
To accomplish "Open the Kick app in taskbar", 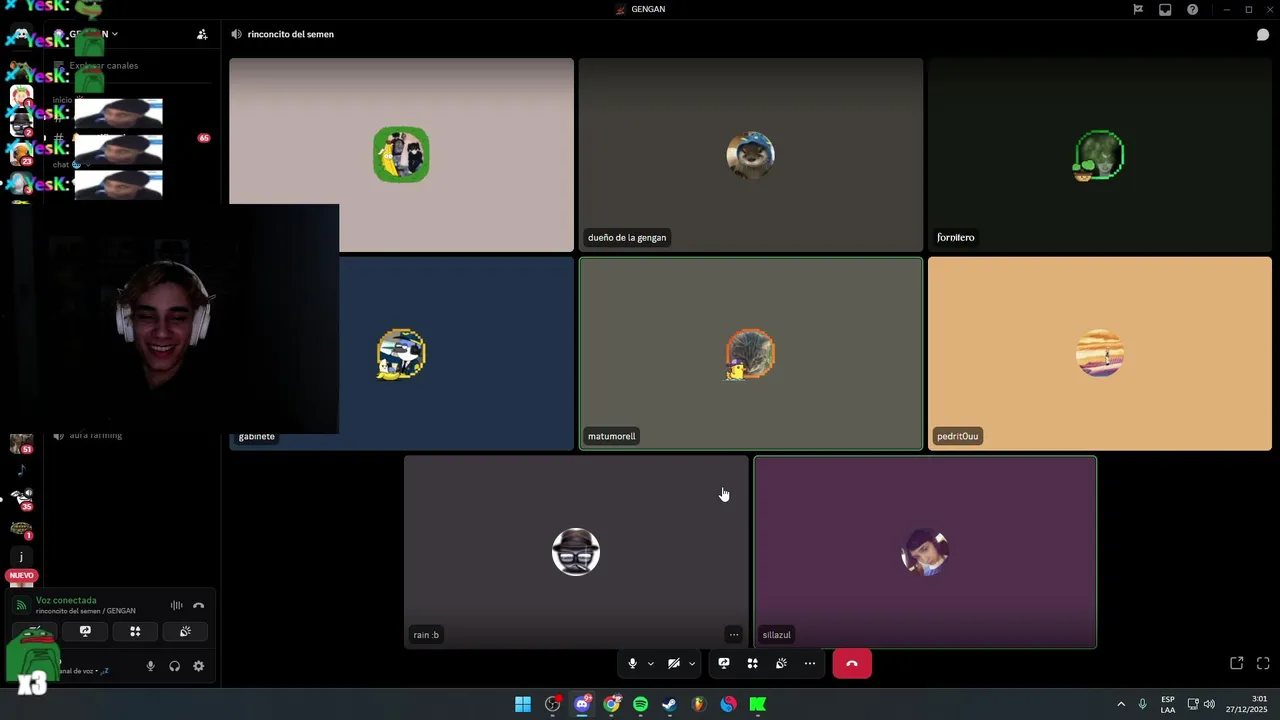I will point(757,704).
